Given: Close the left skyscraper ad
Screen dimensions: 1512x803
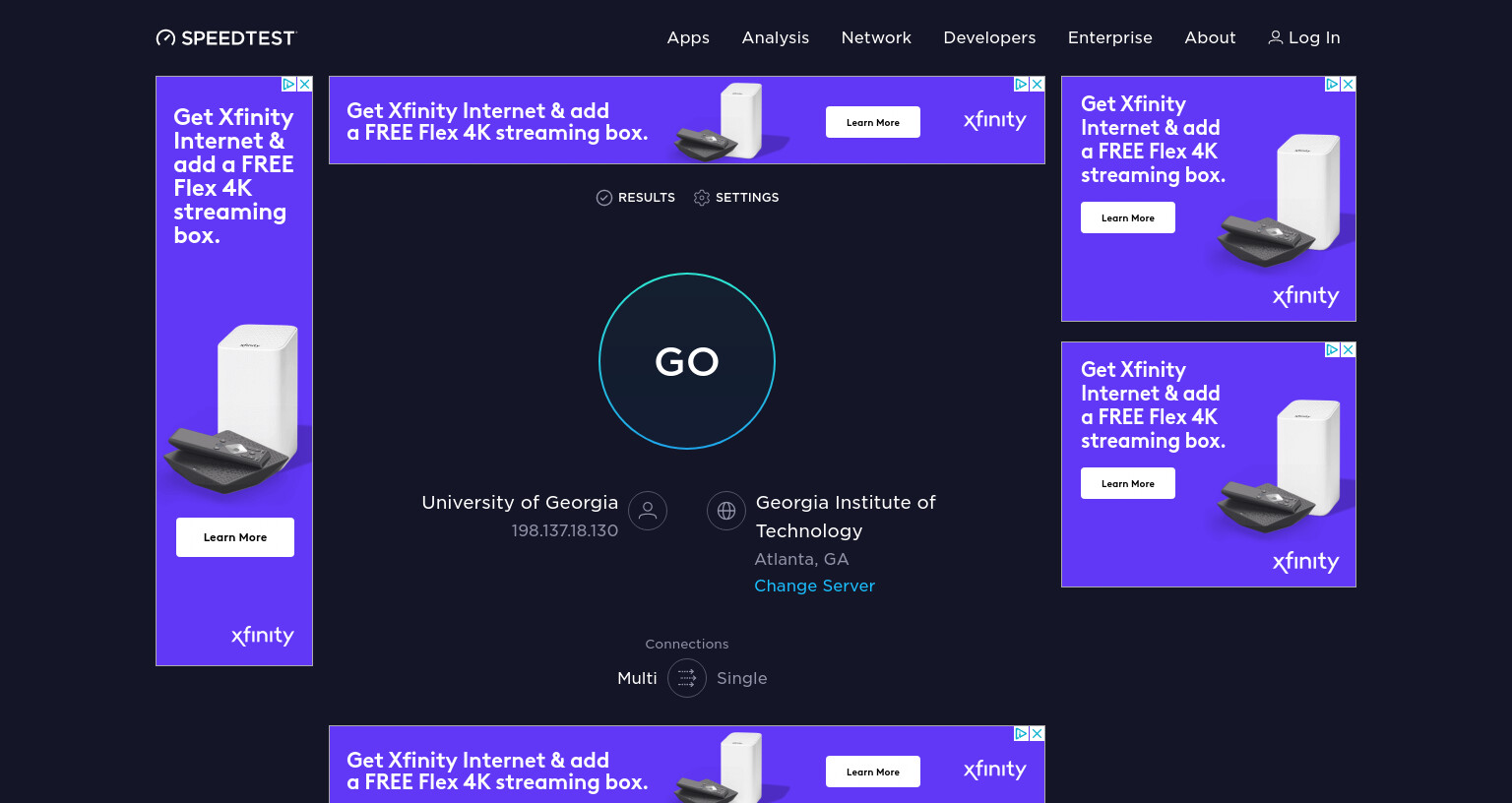Looking at the screenshot, I should click(305, 85).
